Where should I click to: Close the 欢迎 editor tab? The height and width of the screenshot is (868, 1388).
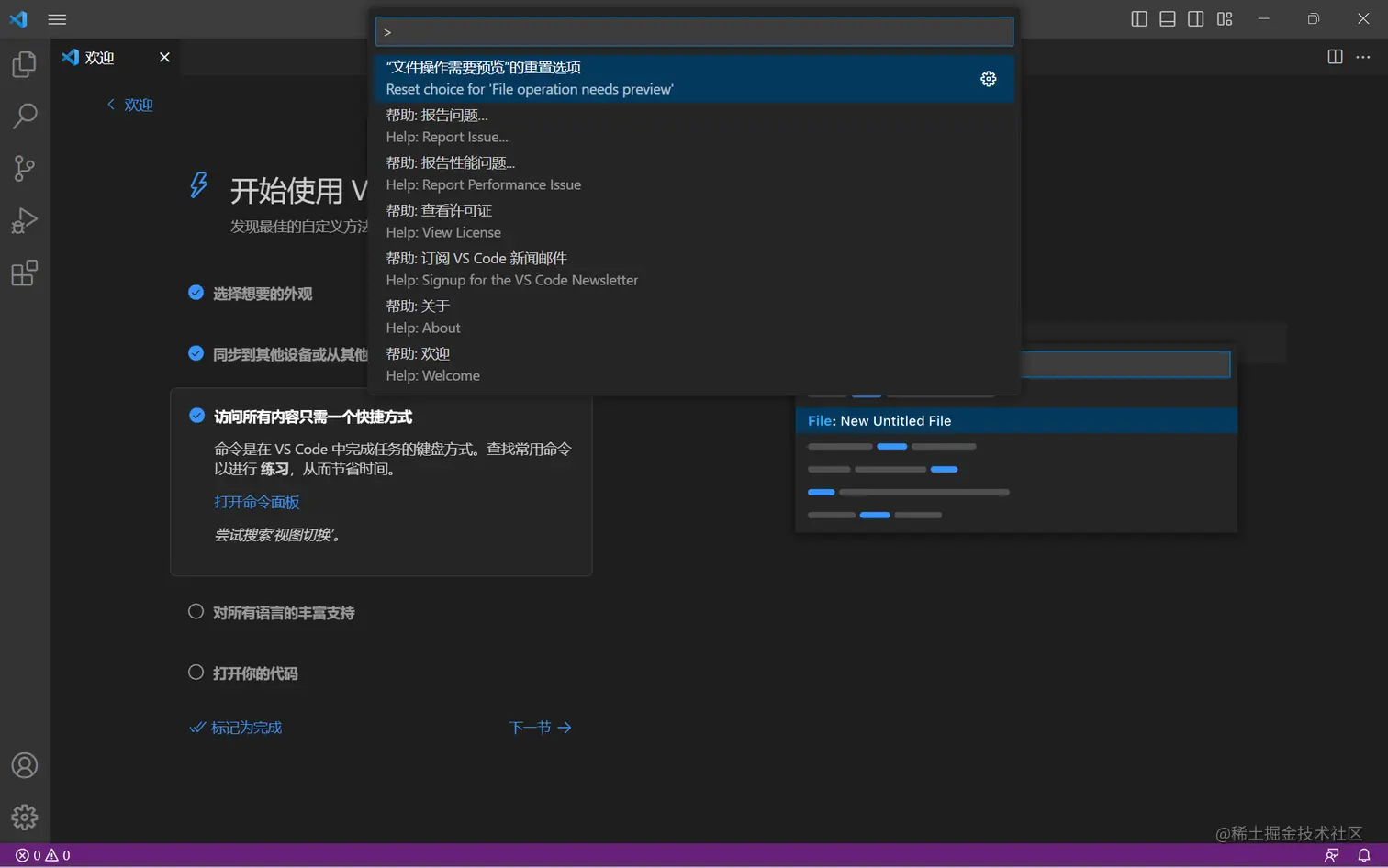164,57
